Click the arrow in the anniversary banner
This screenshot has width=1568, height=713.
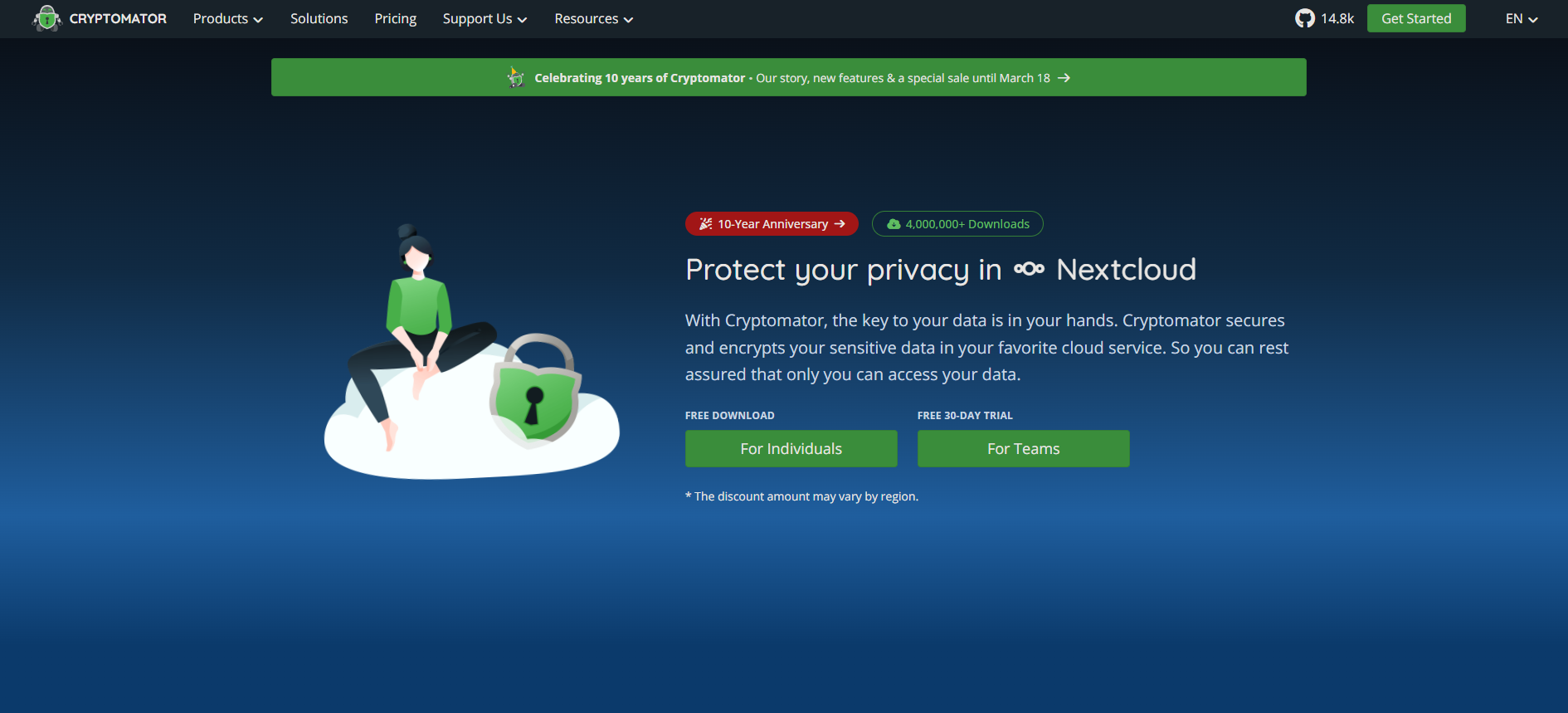1064,78
